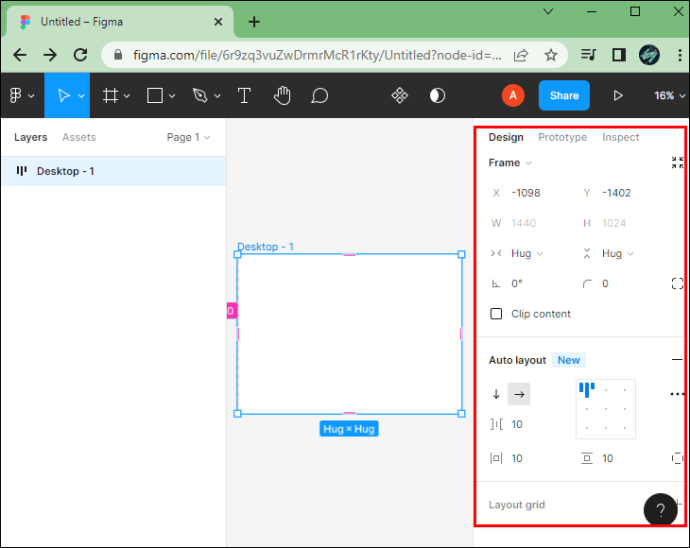Click the X position field -1098
The width and height of the screenshot is (690, 548).
click(525, 193)
